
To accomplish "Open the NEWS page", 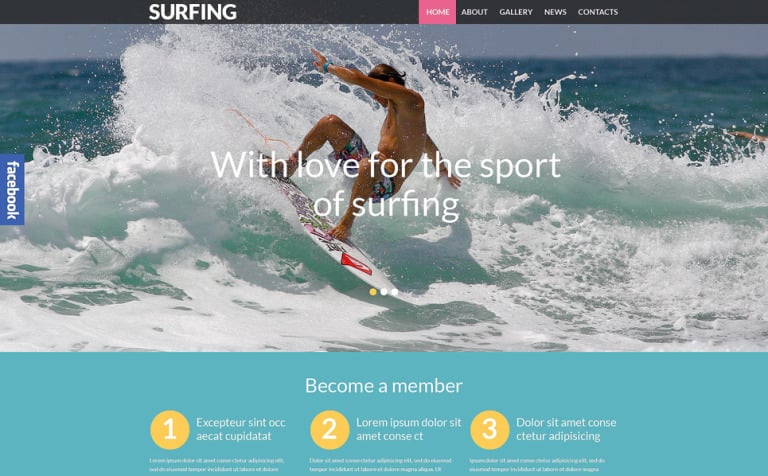I will tap(555, 12).
